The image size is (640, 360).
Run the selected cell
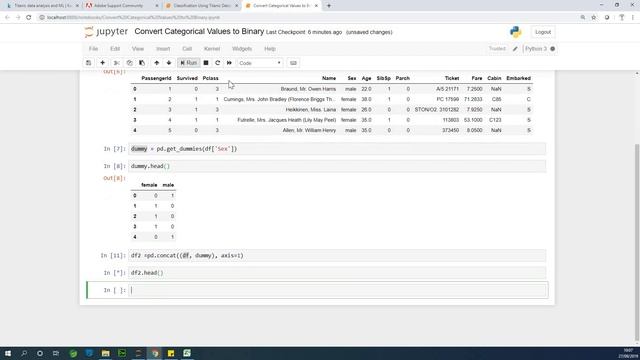[x=189, y=63]
